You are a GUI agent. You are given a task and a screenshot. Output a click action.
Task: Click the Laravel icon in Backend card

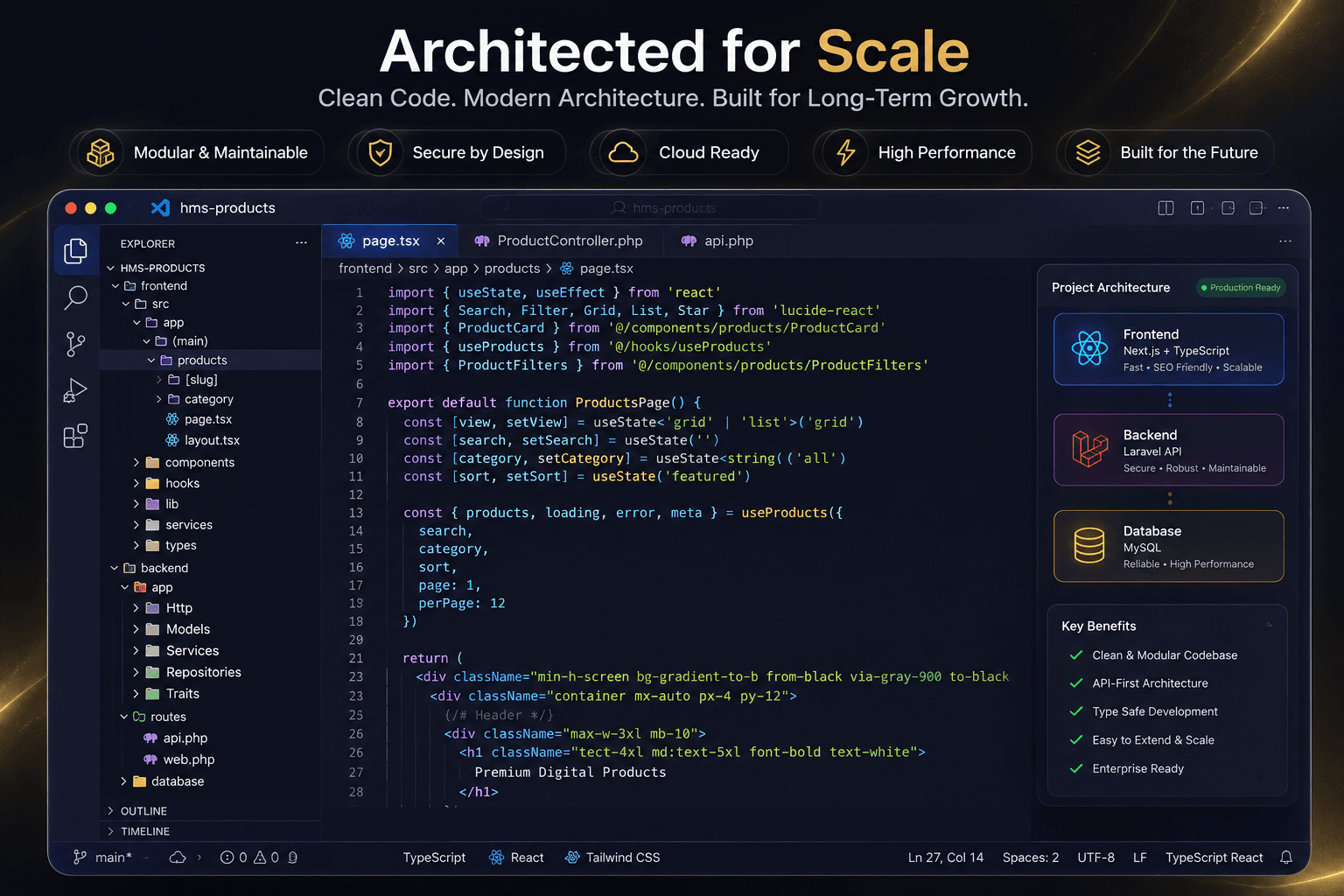(x=1089, y=449)
